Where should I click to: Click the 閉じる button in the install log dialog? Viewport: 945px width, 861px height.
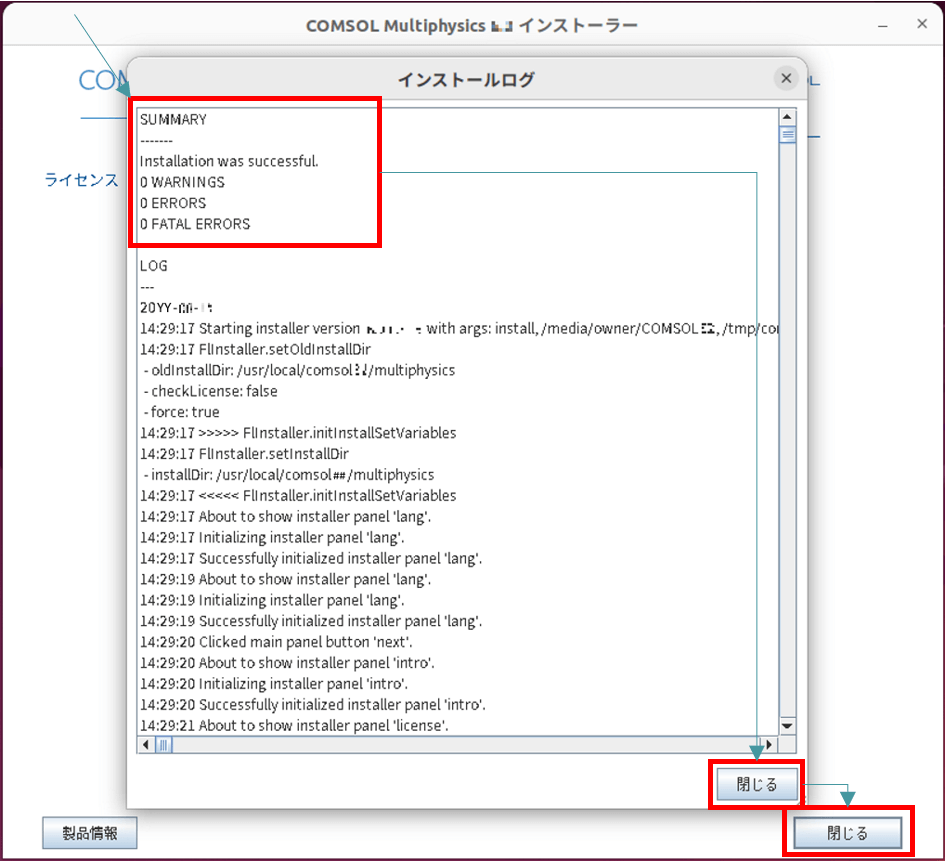[757, 784]
